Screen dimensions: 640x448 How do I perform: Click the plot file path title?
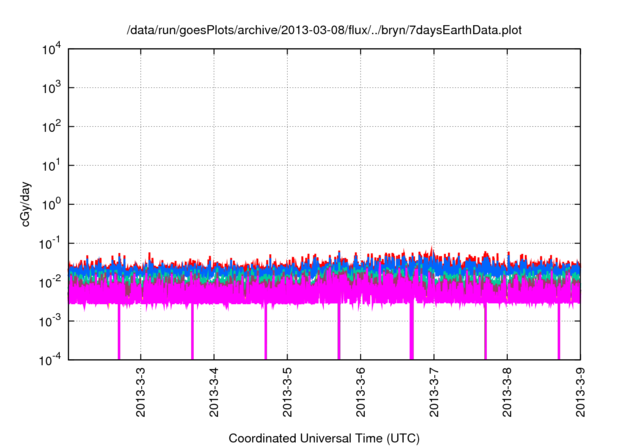click(324, 30)
